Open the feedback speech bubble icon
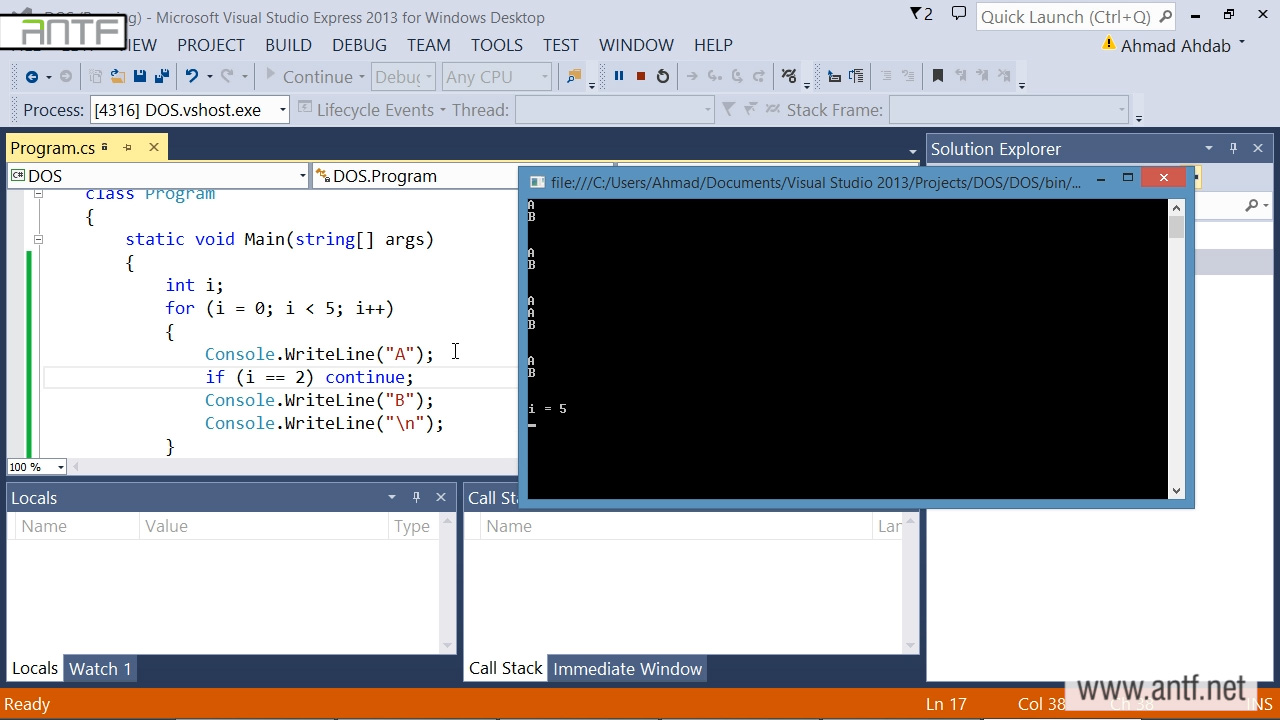The image size is (1280, 720). click(958, 14)
